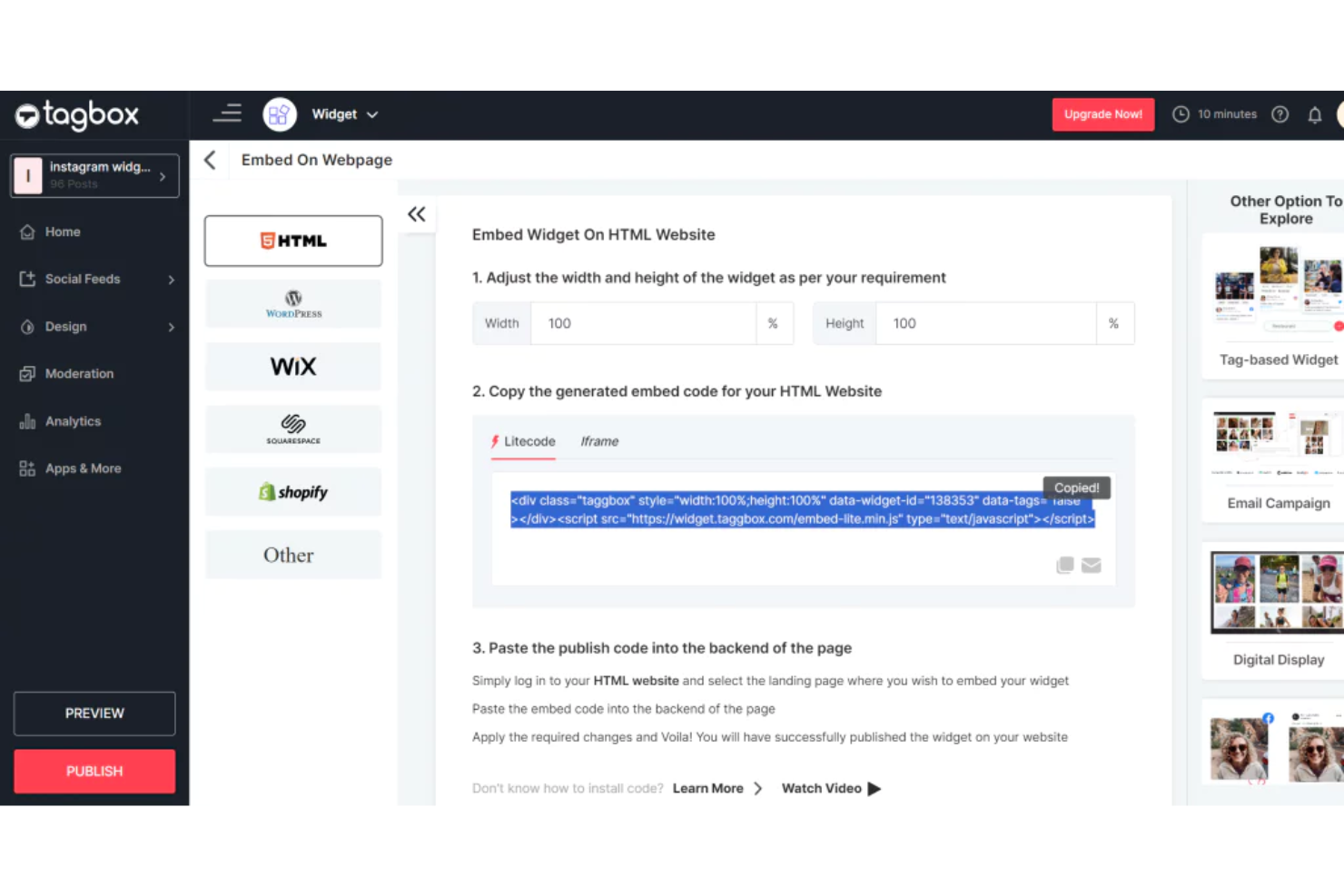This screenshot has width=1344, height=896.
Task: Click the email code envelope icon
Action: (x=1092, y=566)
